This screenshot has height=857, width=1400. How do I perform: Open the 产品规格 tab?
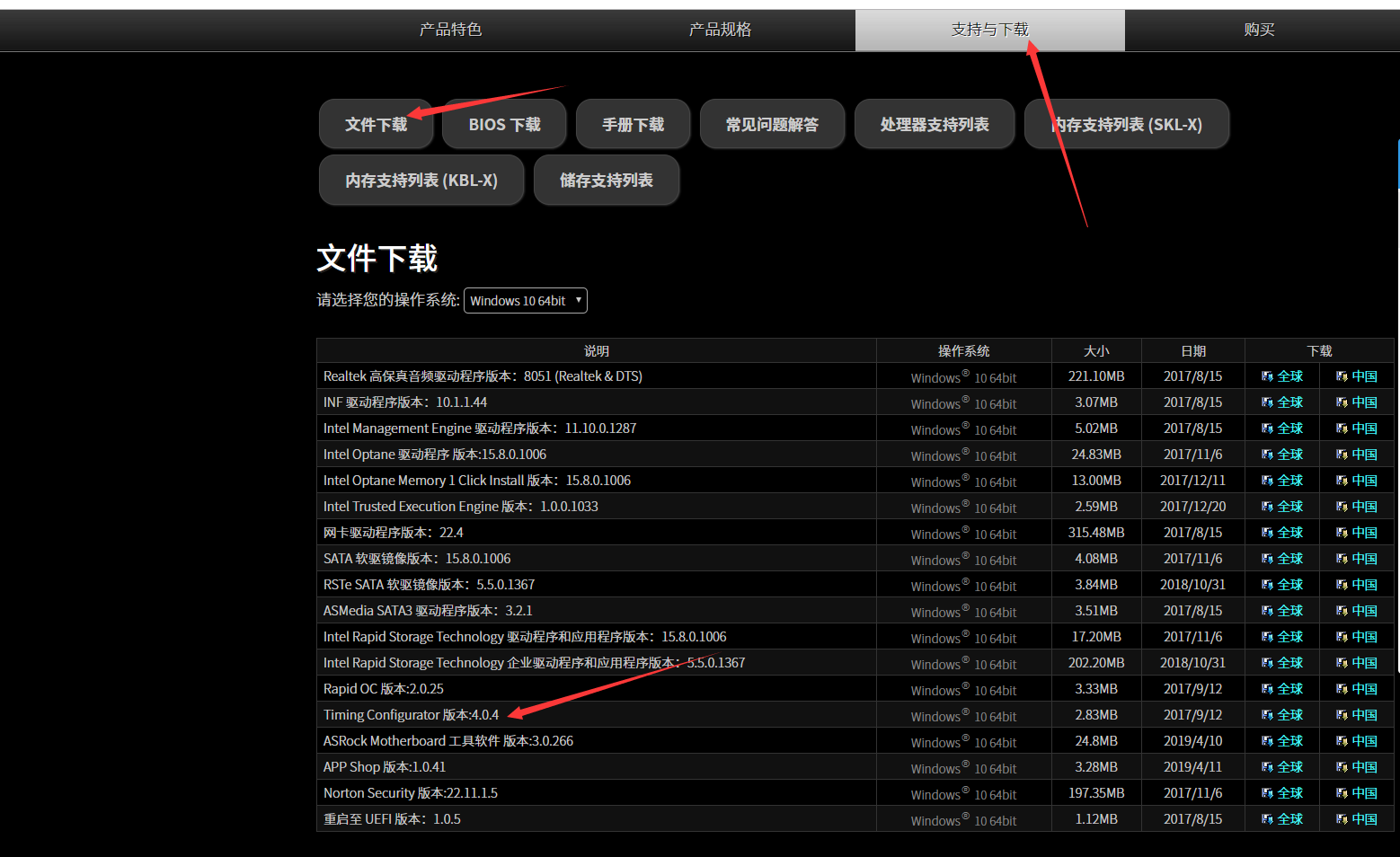(x=721, y=30)
